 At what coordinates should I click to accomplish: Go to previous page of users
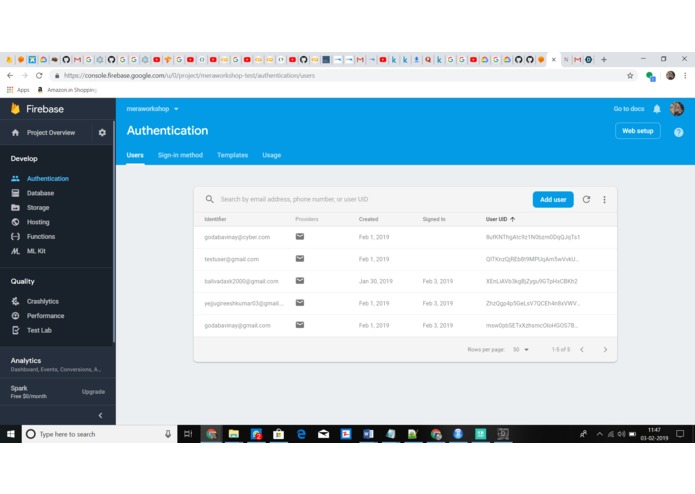tap(582, 350)
